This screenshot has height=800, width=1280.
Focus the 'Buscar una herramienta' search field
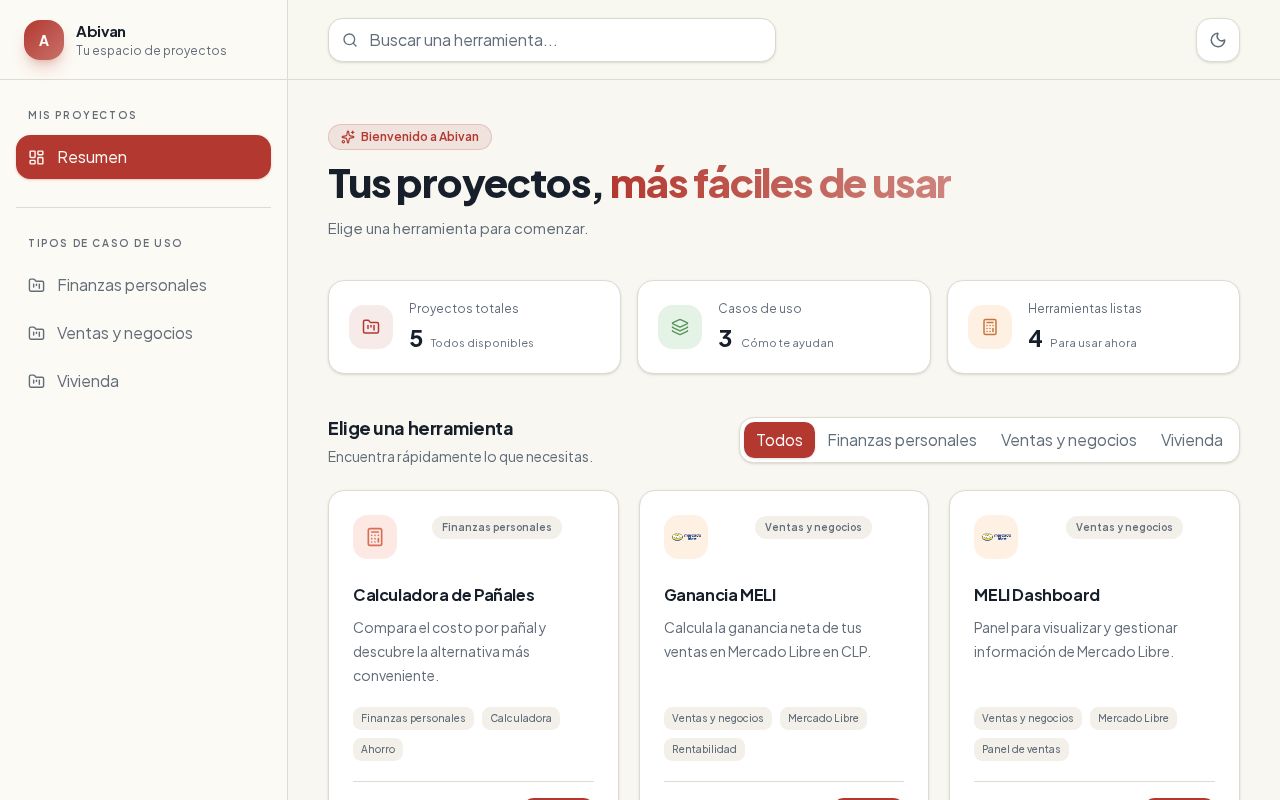[x=552, y=40]
